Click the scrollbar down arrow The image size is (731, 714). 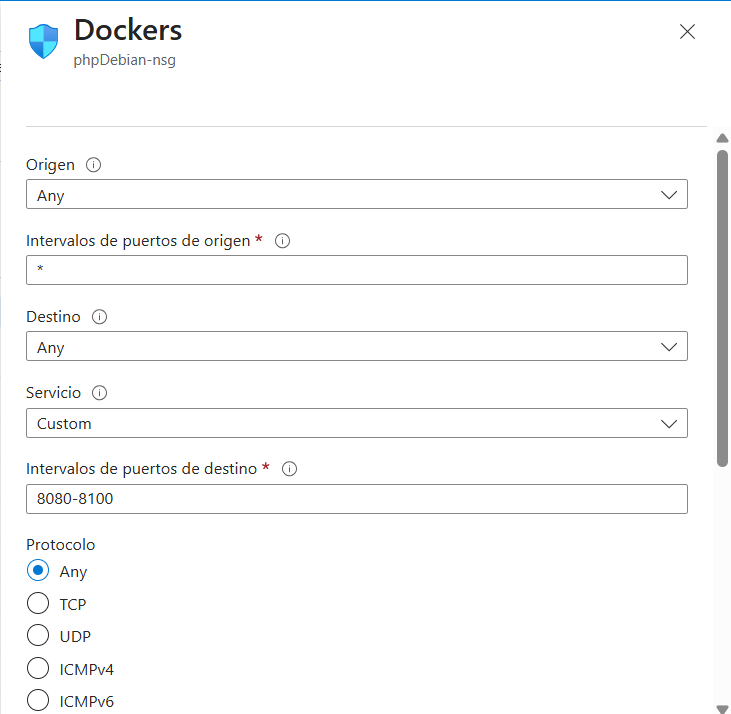pyautogui.click(x=722, y=705)
